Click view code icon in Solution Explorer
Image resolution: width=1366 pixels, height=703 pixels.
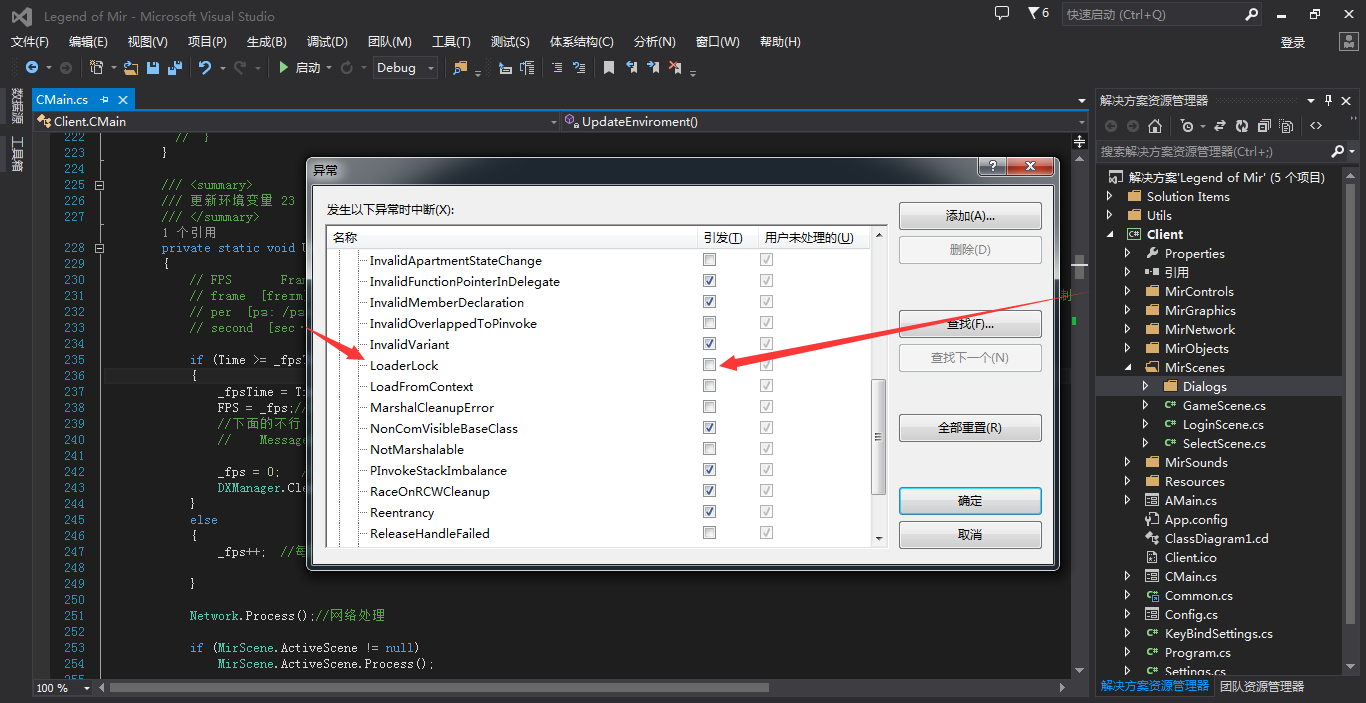tap(1316, 126)
